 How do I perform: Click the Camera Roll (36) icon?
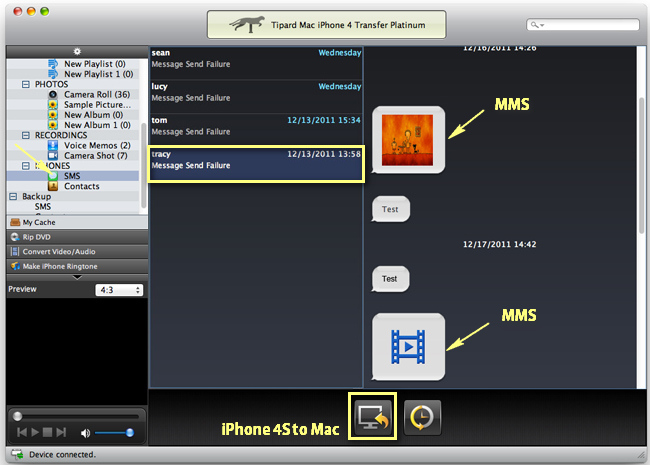[53, 94]
